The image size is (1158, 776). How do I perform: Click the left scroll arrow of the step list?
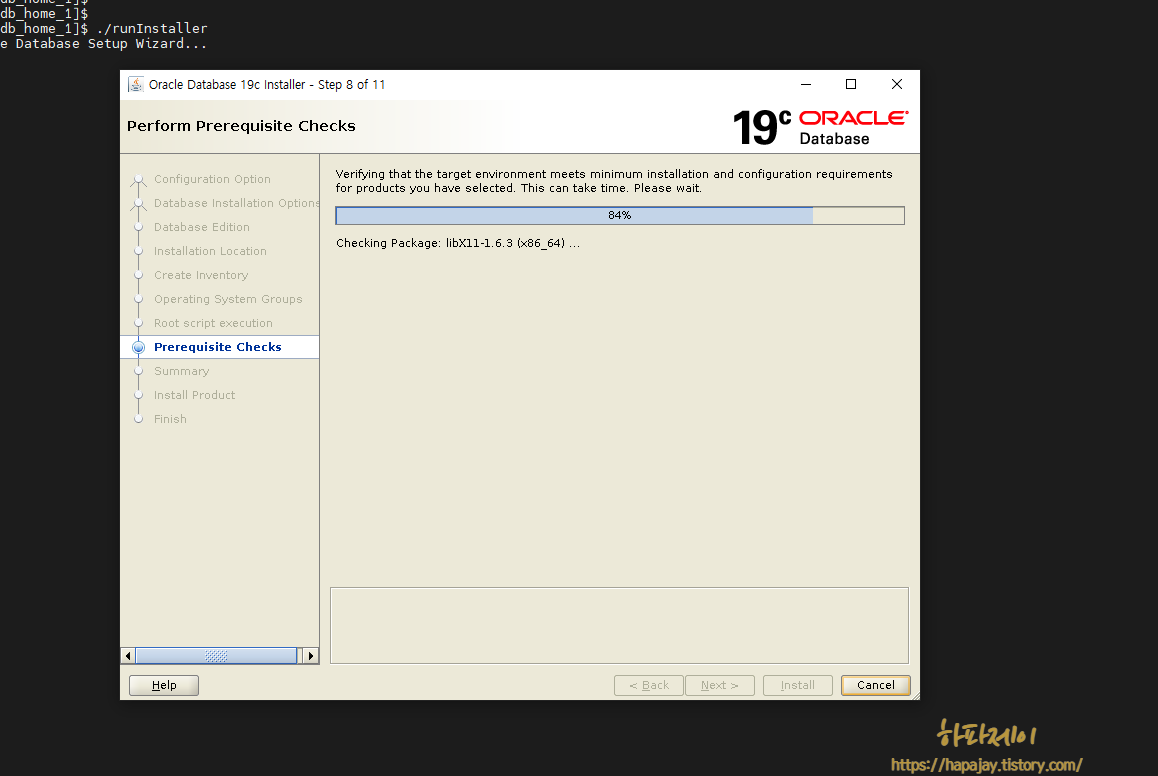pyautogui.click(x=129, y=656)
